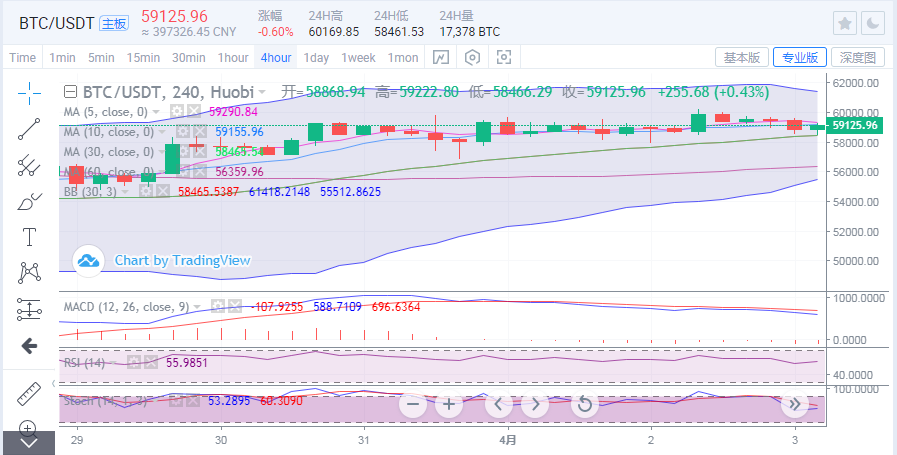
Task: Click the 59125.96 current price label on axis
Action: (855, 125)
